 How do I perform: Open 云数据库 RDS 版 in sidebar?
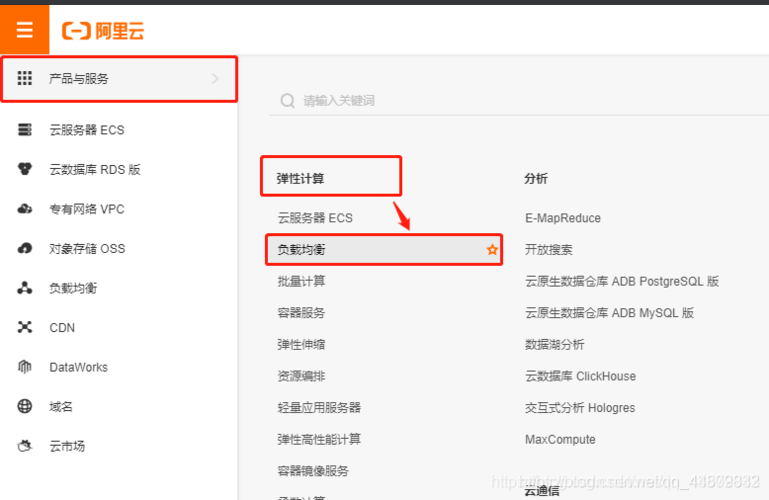95,170
